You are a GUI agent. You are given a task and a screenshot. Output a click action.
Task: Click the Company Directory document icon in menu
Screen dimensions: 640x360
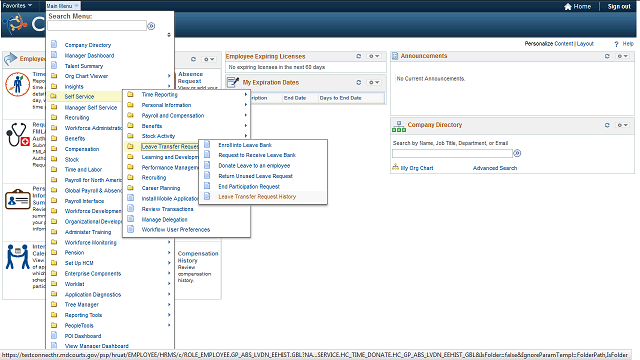click(x=54, y=44)
